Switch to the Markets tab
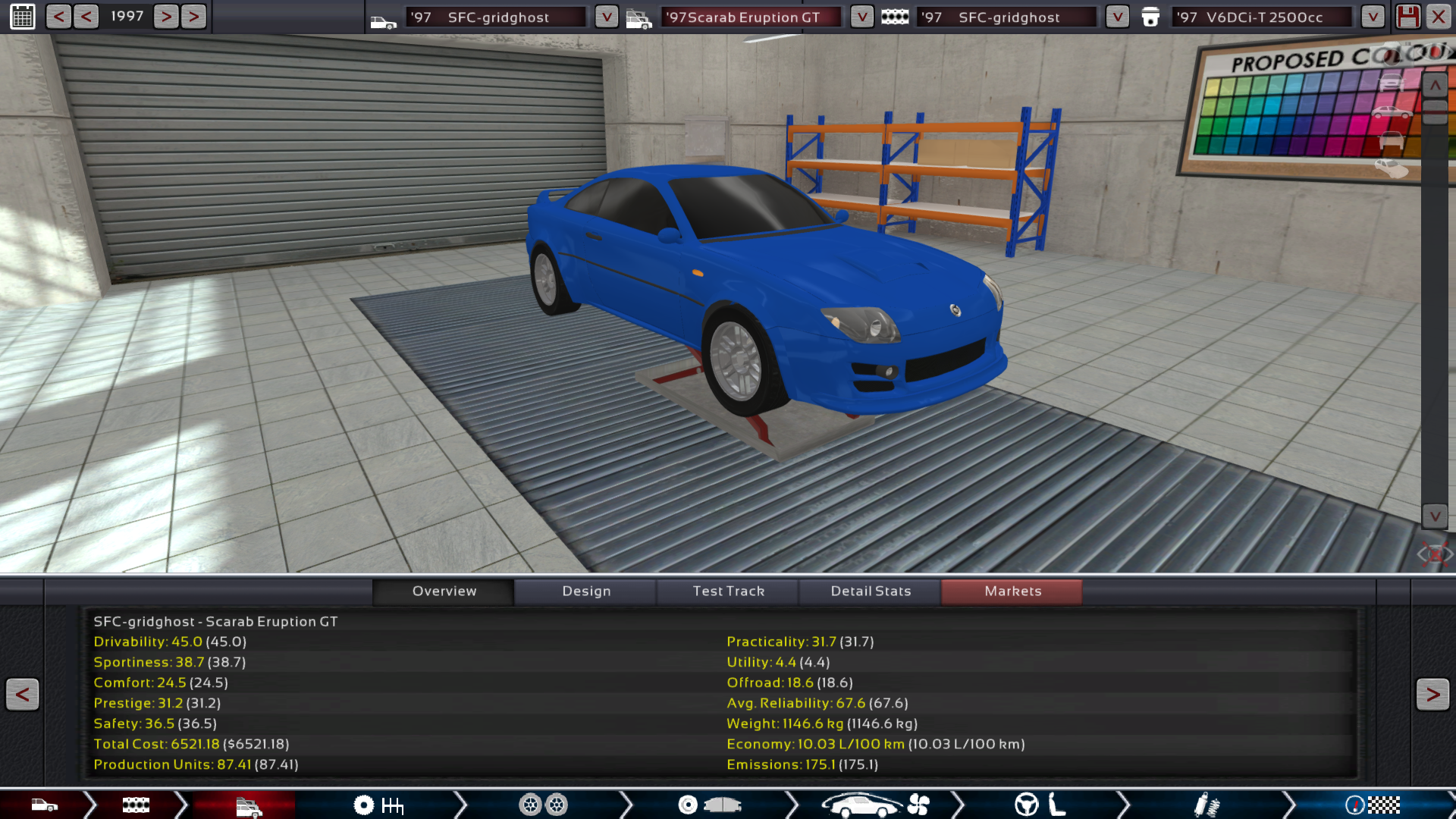1456x819 pixels. pos(1012,591)
